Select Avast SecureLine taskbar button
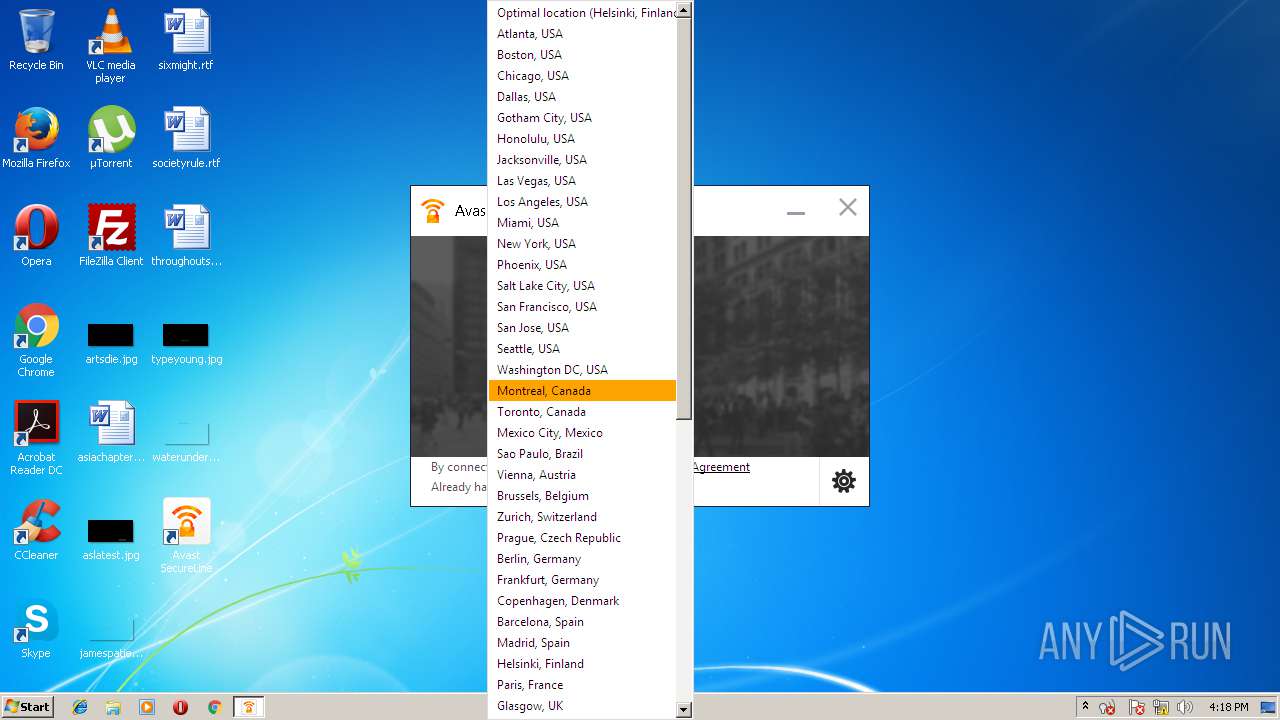 tap(249, 707)
